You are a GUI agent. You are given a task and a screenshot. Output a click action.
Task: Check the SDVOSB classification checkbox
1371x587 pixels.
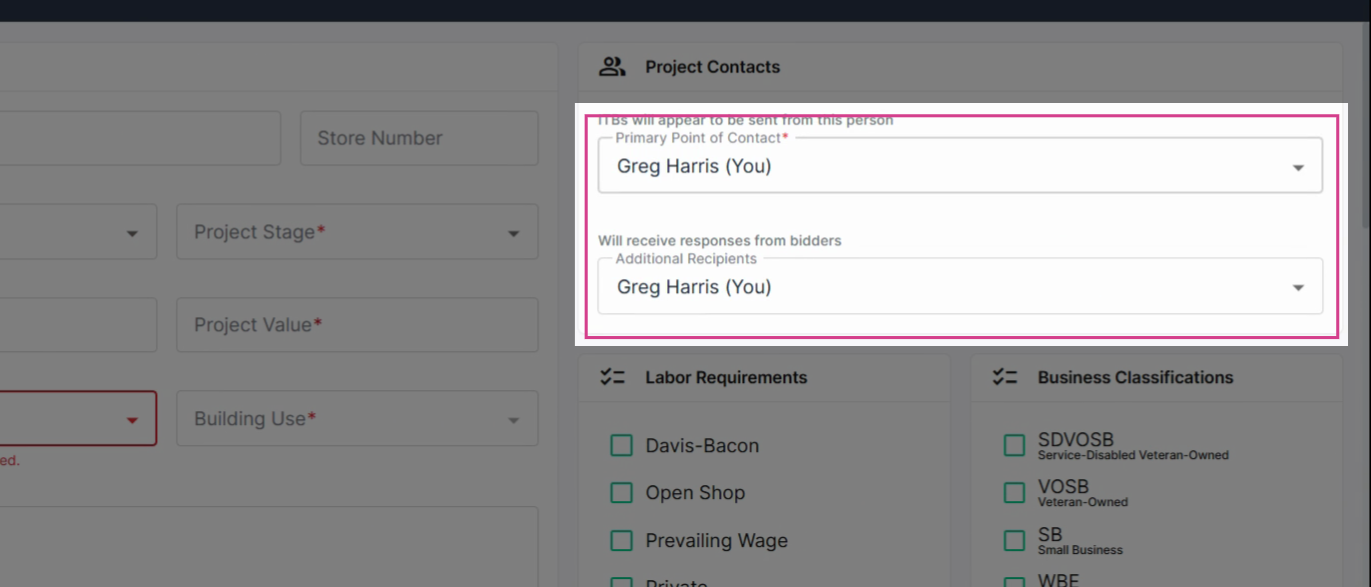point(1014,445)
